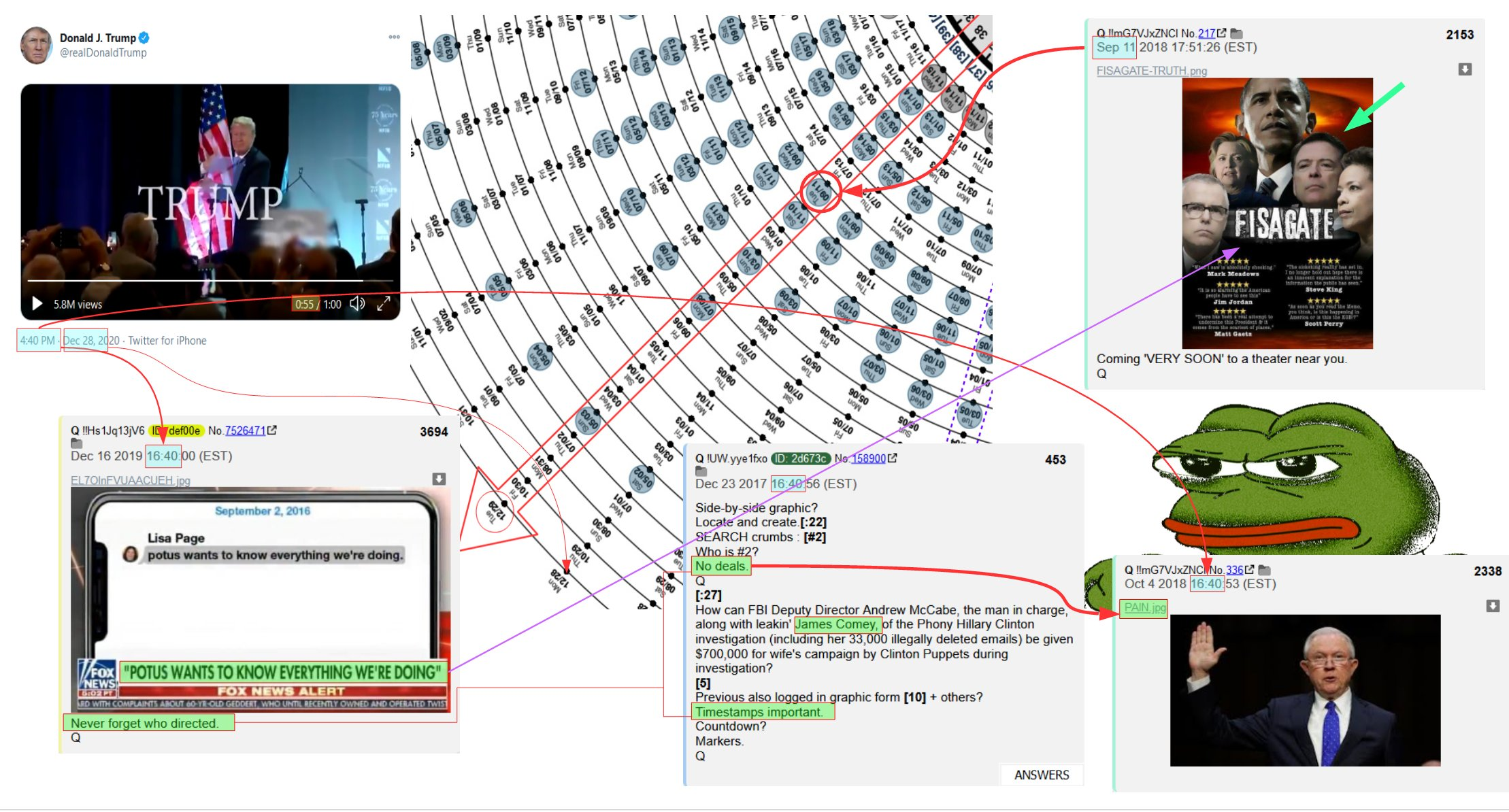Open the Twitter for iPhone source link

(x=167, y=340)
